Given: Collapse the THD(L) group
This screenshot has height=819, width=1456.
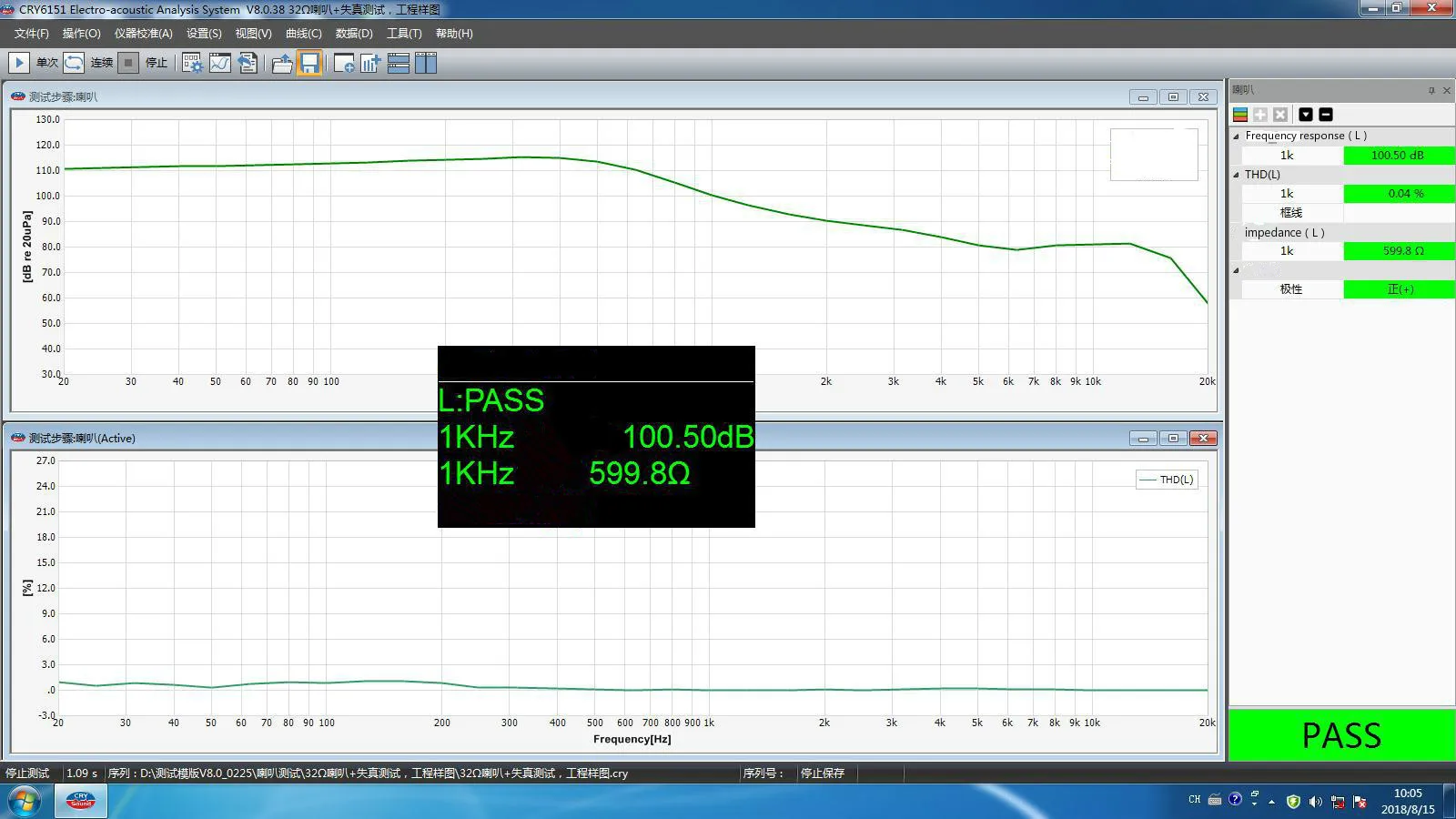Looking at the screenshot, I should [1237, 175].
